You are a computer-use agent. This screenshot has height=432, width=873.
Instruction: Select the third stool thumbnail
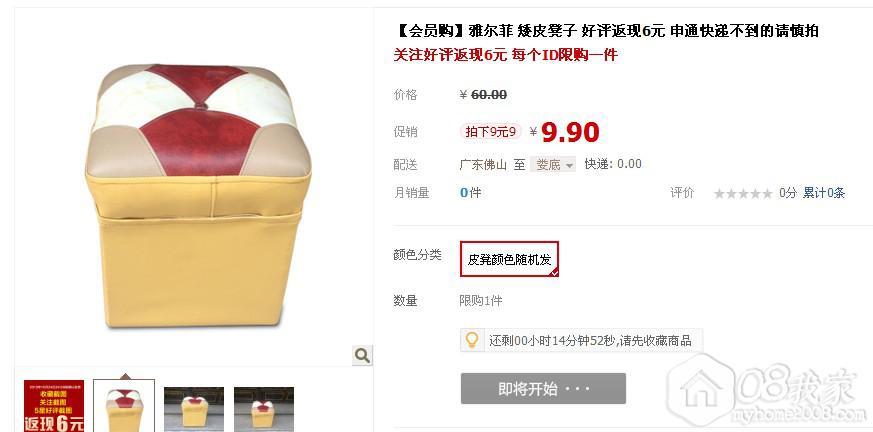click(x=194, y=409)
